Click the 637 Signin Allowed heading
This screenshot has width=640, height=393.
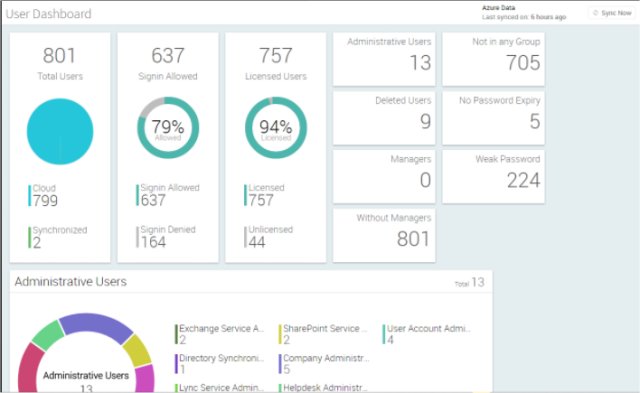(168, 63)
